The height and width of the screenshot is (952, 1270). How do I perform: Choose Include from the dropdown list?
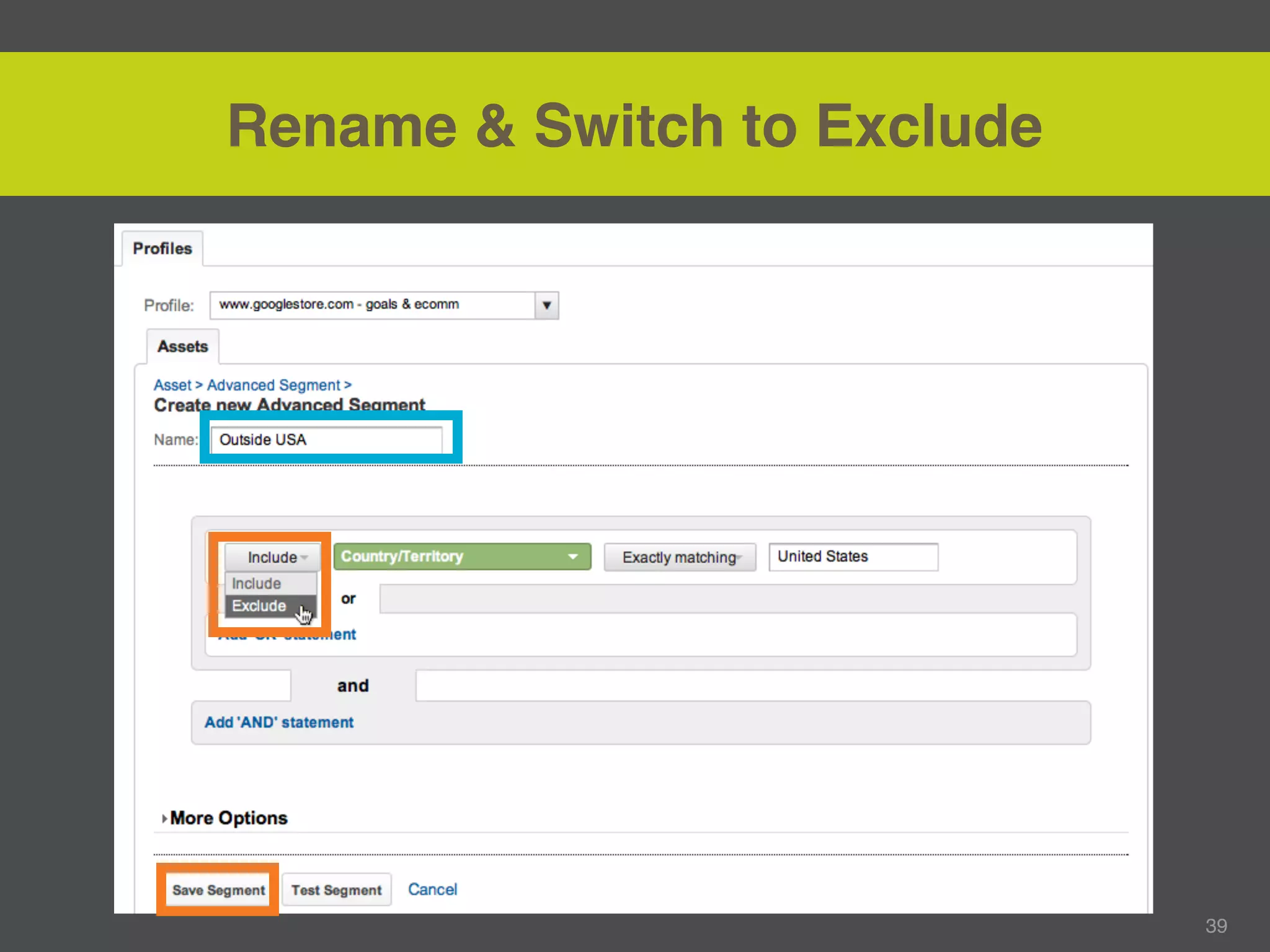[x=271, y=583]
